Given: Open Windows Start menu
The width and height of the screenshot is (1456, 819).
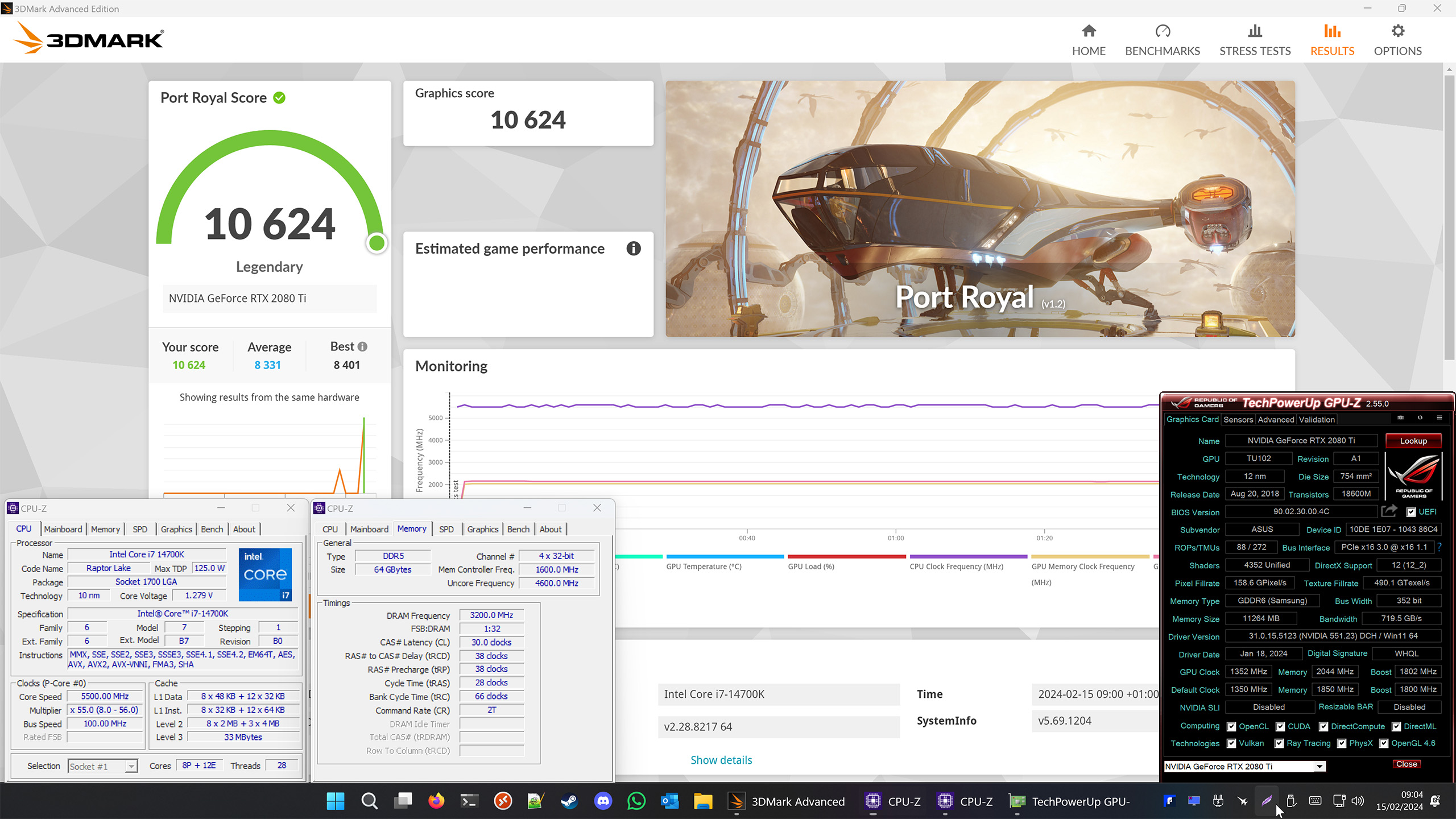Looking at the screenshot, I should (336, 801).
